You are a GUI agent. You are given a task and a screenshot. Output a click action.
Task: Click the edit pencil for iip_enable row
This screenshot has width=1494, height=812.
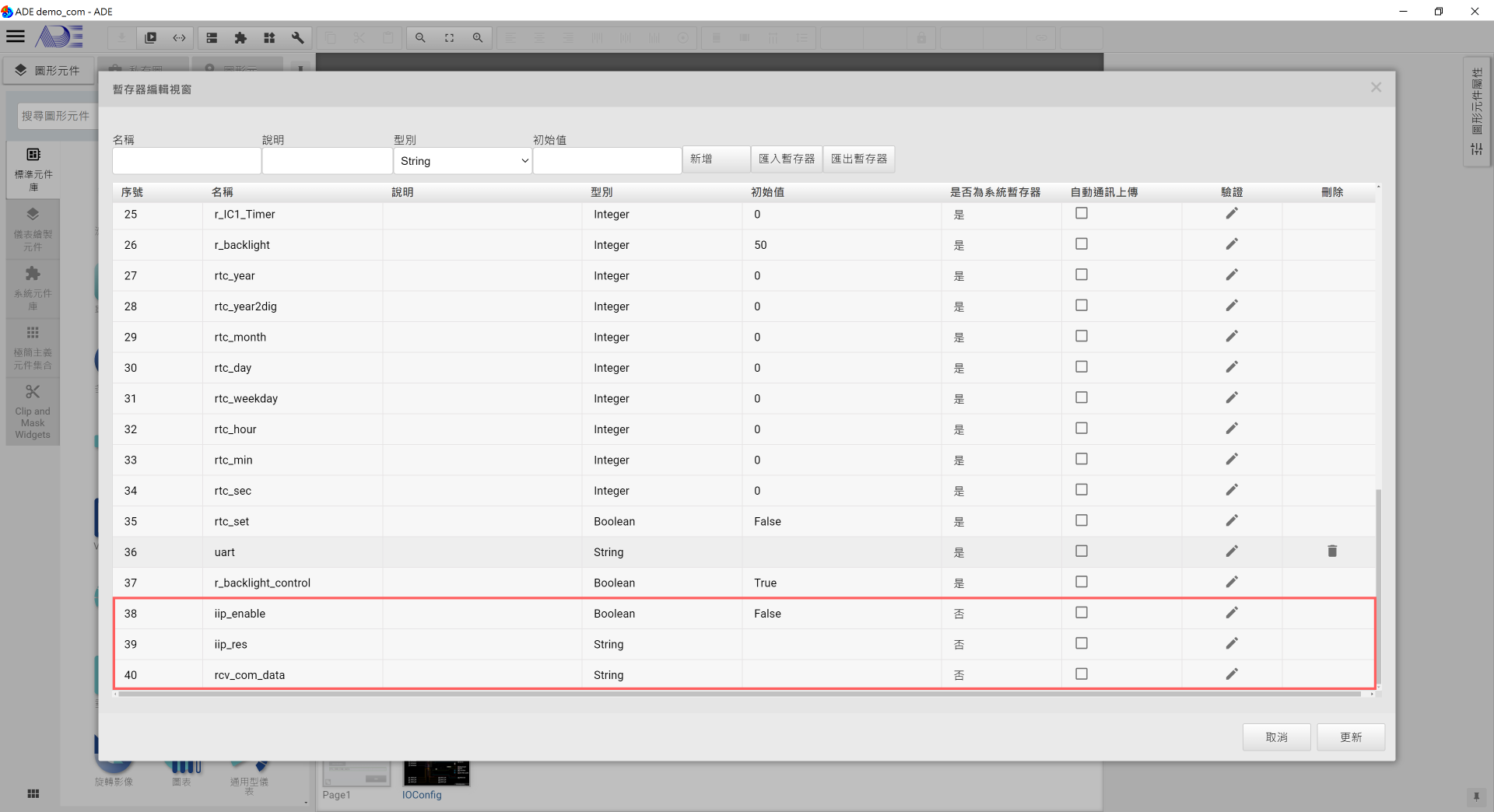(1231, 613)
